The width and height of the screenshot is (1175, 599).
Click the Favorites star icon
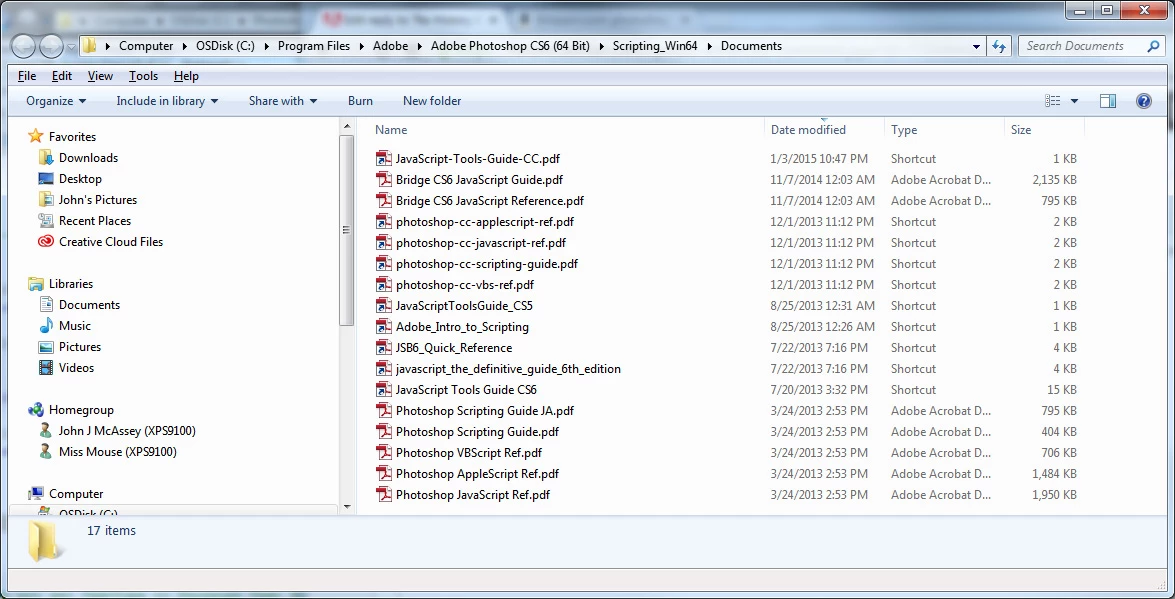tap(35, 136)
